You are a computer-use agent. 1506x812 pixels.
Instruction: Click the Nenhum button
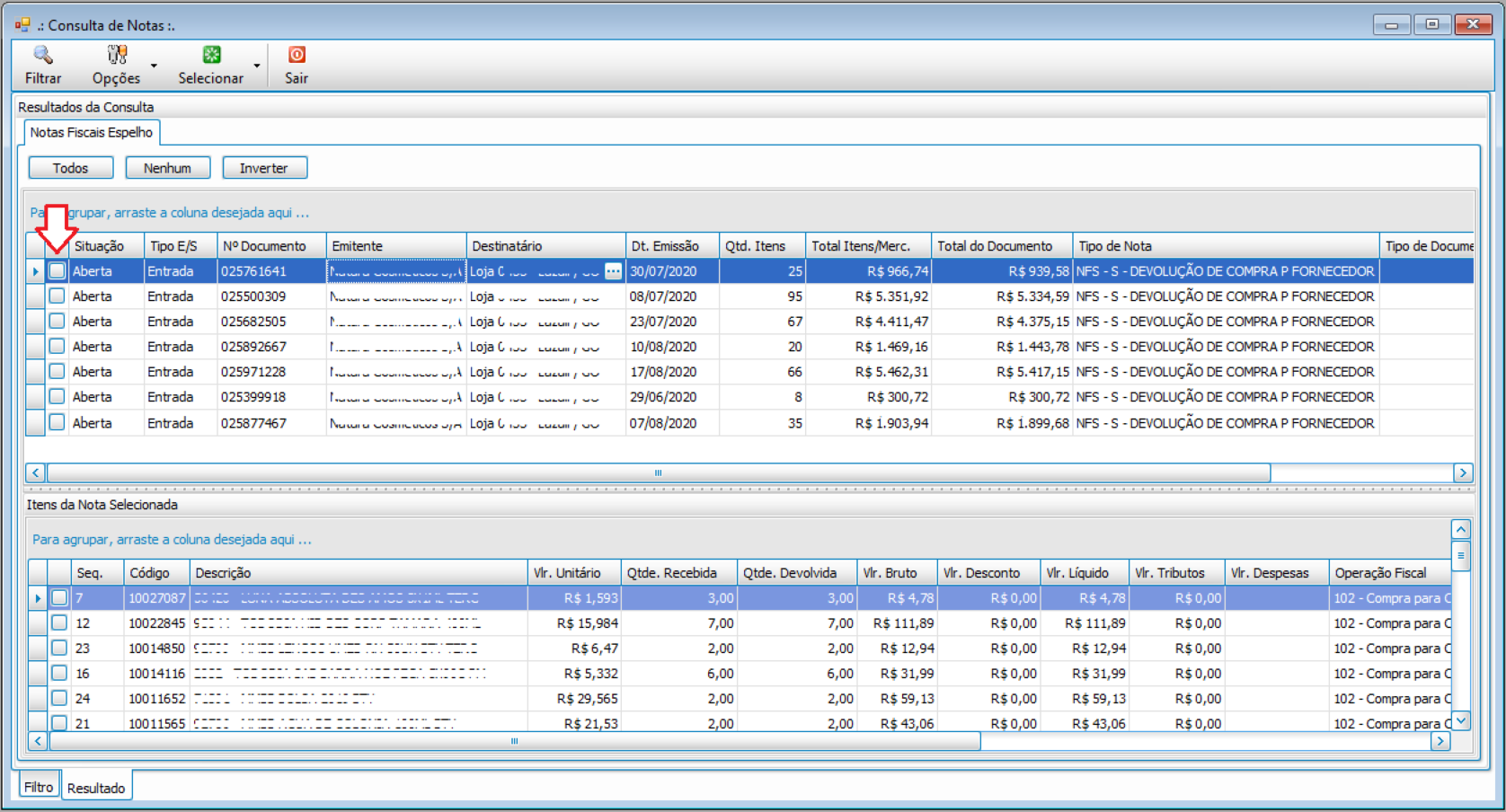[x=168, y=168]
